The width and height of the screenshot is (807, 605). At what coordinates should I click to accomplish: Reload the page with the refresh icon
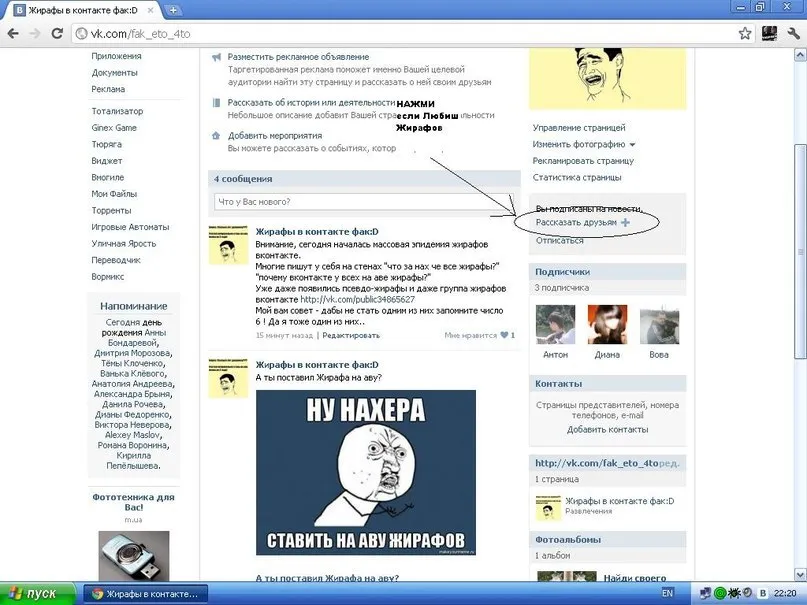[x=57, y=34]
